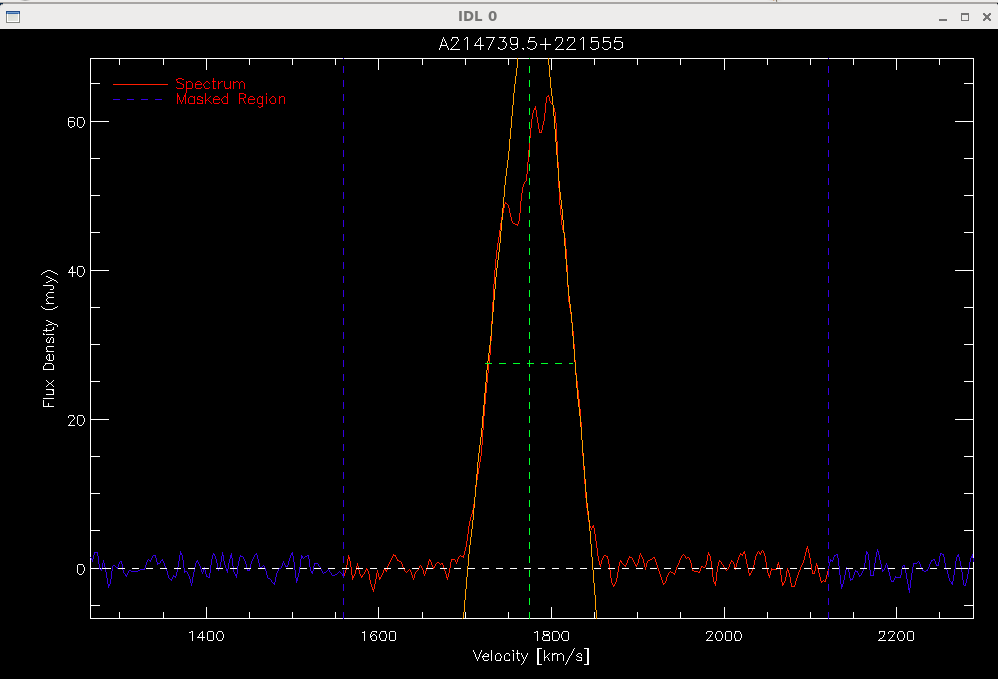Viewport: 998px width, 679px height.
Task: Click the 'IDL 0' window title
Action: pos(477,17)
